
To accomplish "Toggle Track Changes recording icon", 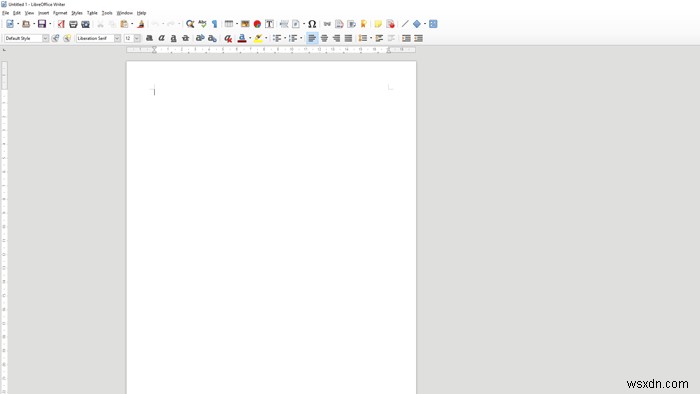I will (x=391, y=24).
